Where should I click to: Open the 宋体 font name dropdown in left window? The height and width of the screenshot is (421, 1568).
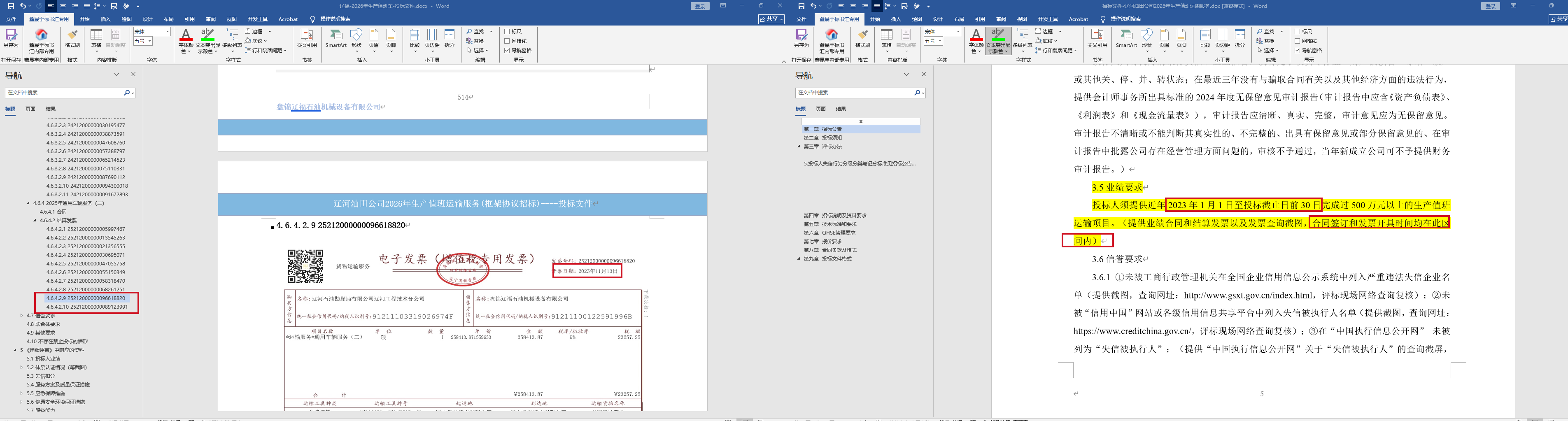pos(168,32)
